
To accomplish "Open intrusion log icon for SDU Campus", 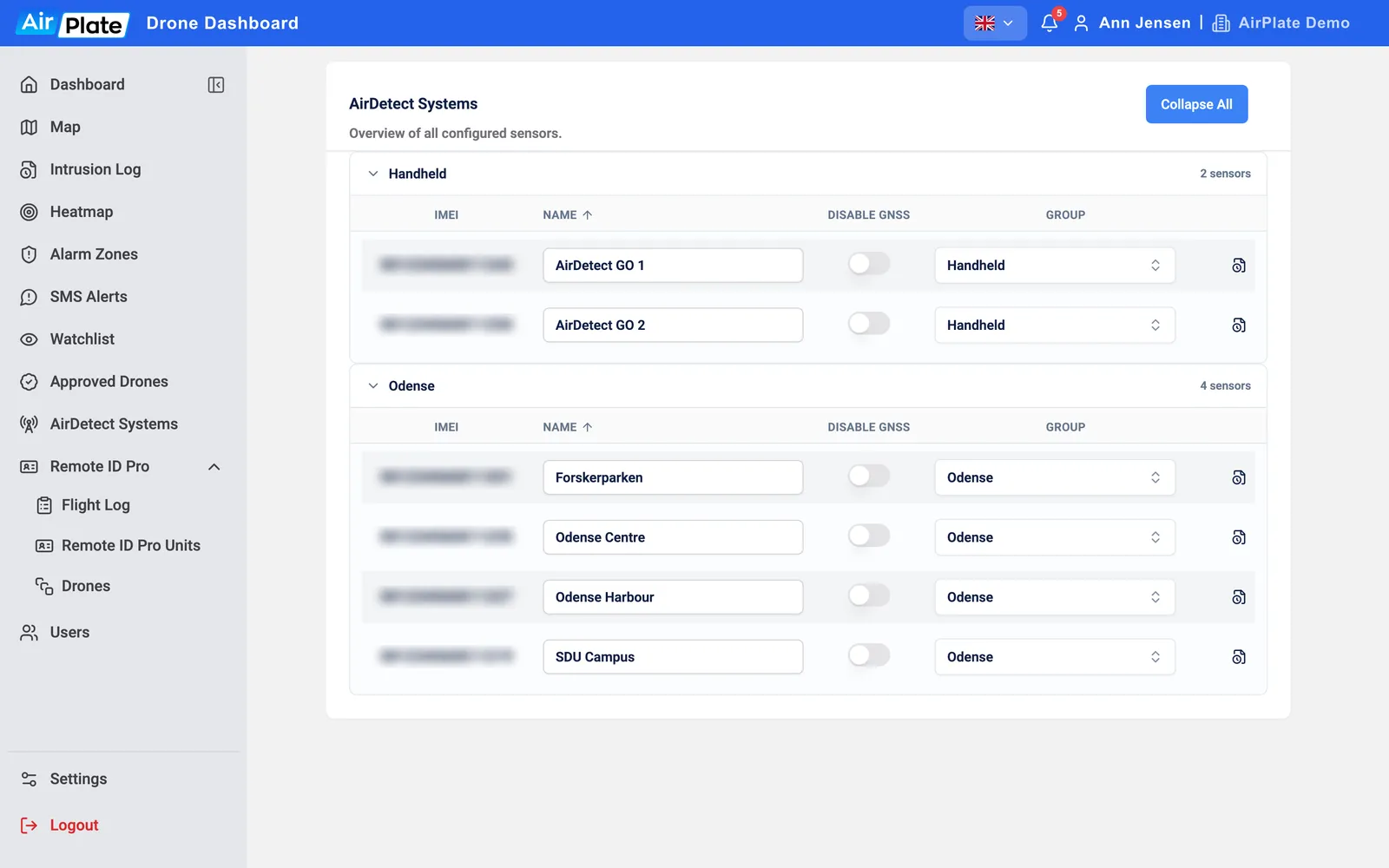I will 1239,657.
